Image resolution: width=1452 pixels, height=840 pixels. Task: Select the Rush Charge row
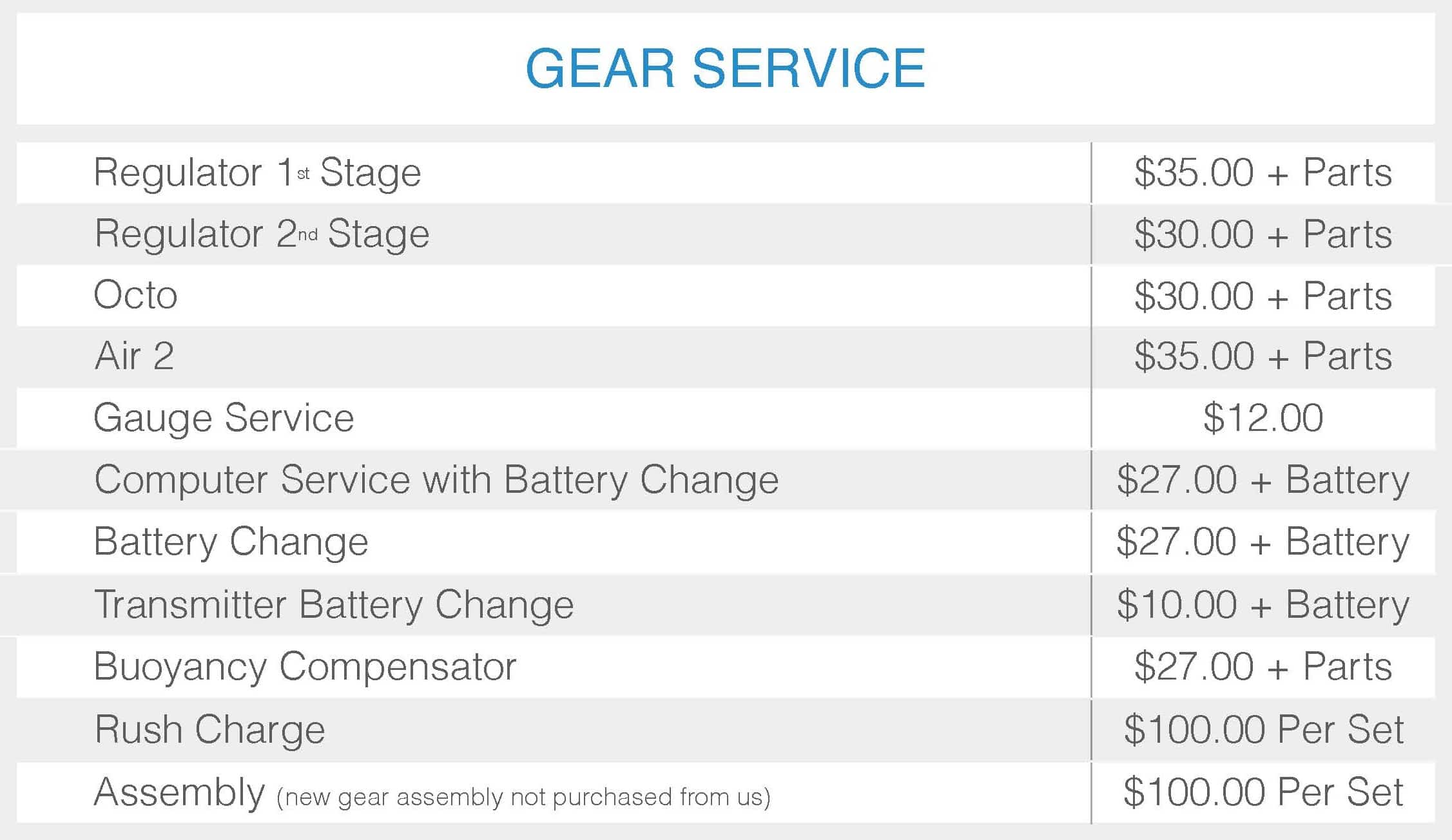click(x=726, y=730)
